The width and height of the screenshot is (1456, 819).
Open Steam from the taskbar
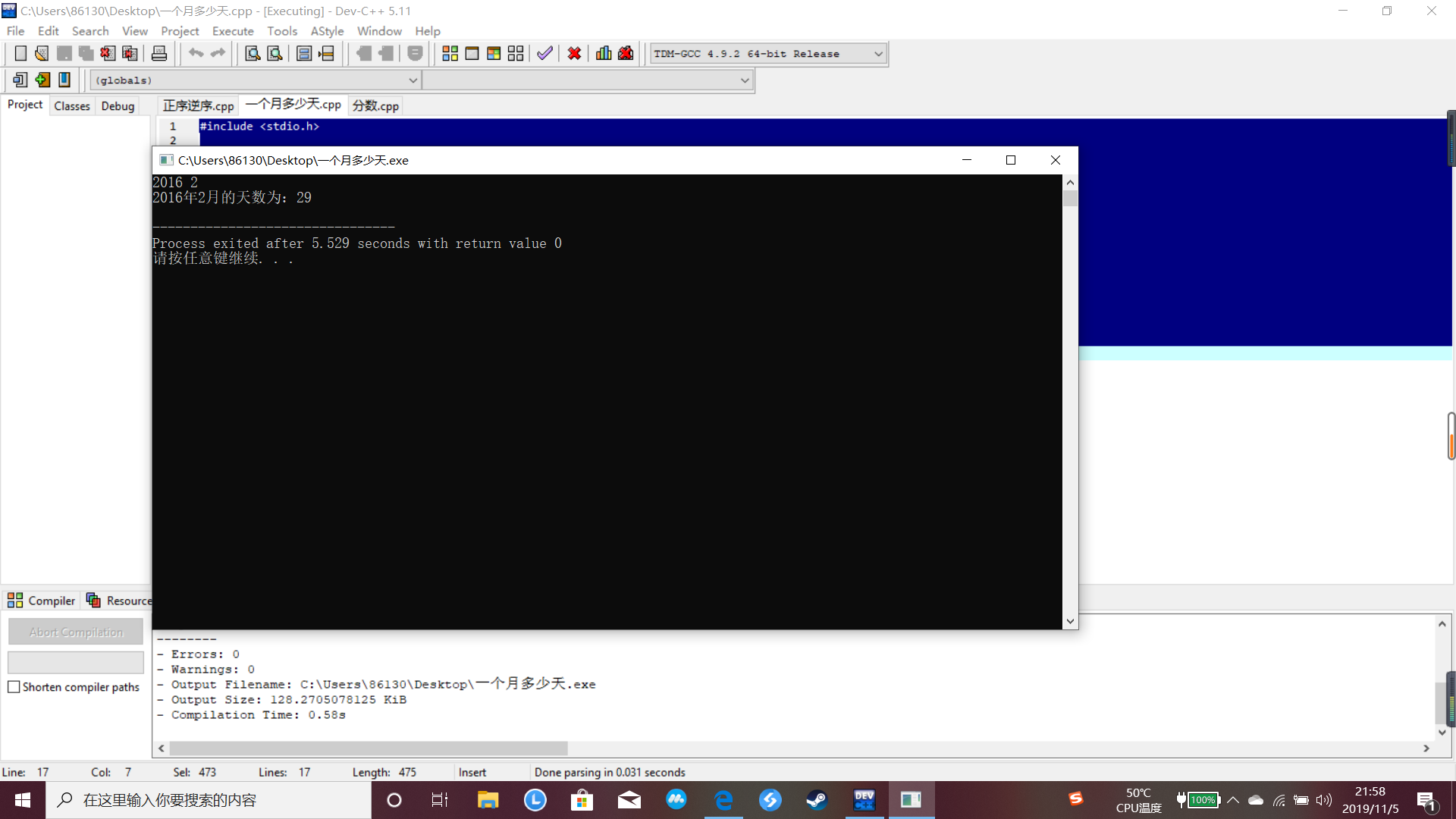tap(817, 800)
